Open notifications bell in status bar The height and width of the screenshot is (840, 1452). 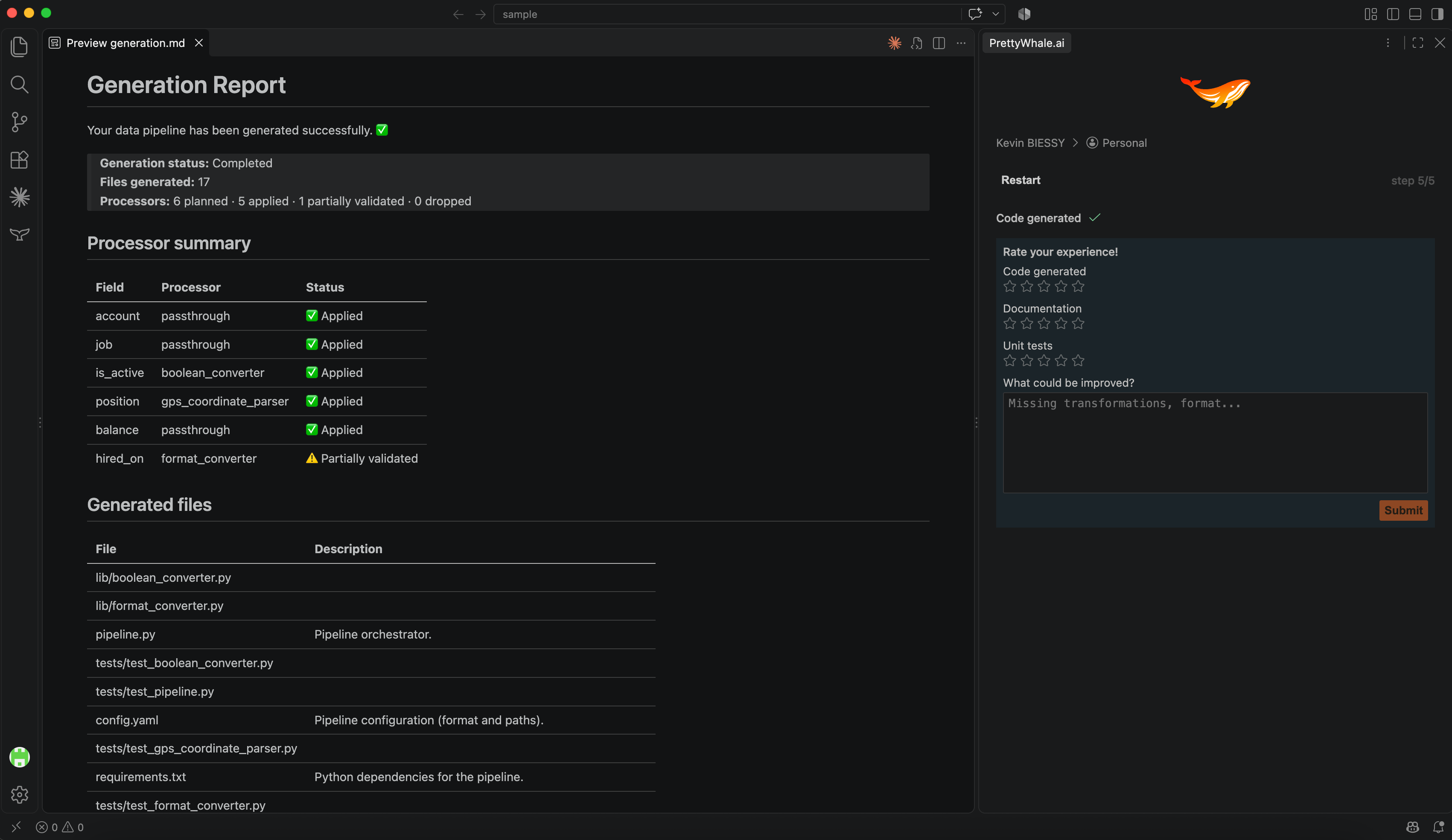(x=1438, y=827)
